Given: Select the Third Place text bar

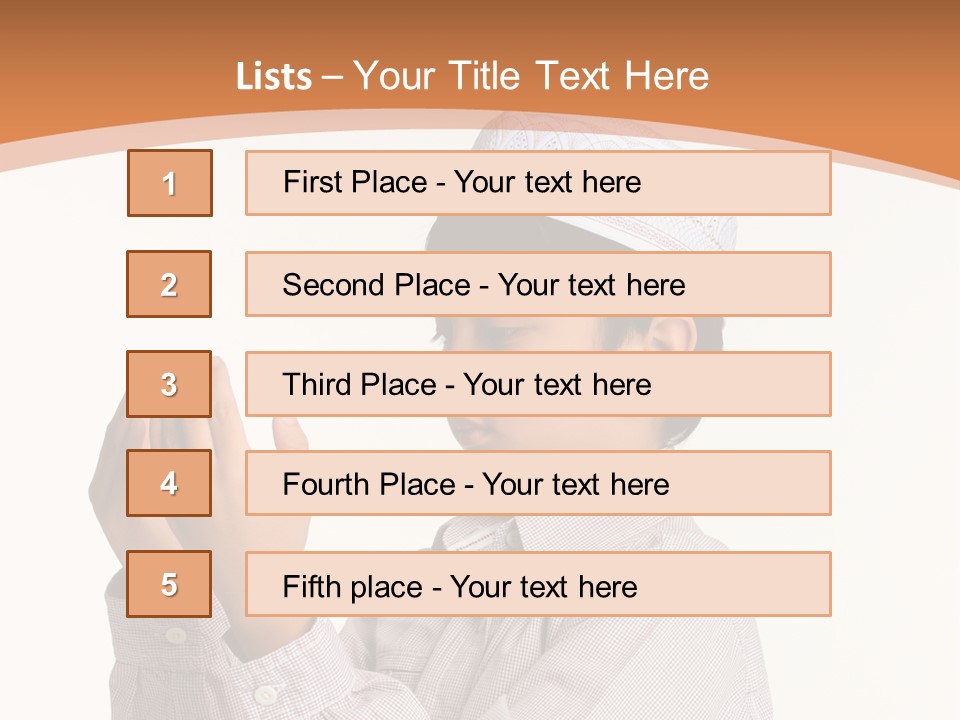Looking at the screenshot, I should coord(538,384).
